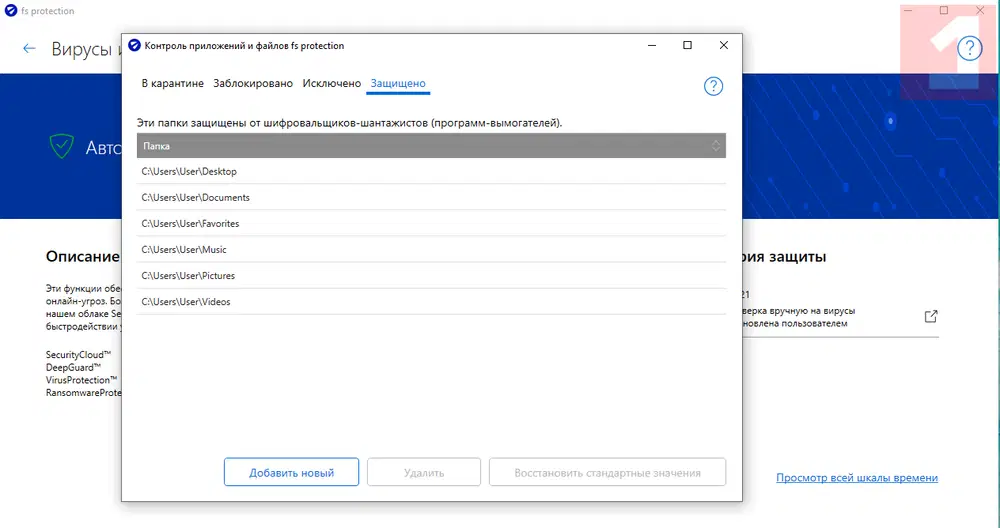
Task: Switch to the Исключено tab
Action: point(332,84)
